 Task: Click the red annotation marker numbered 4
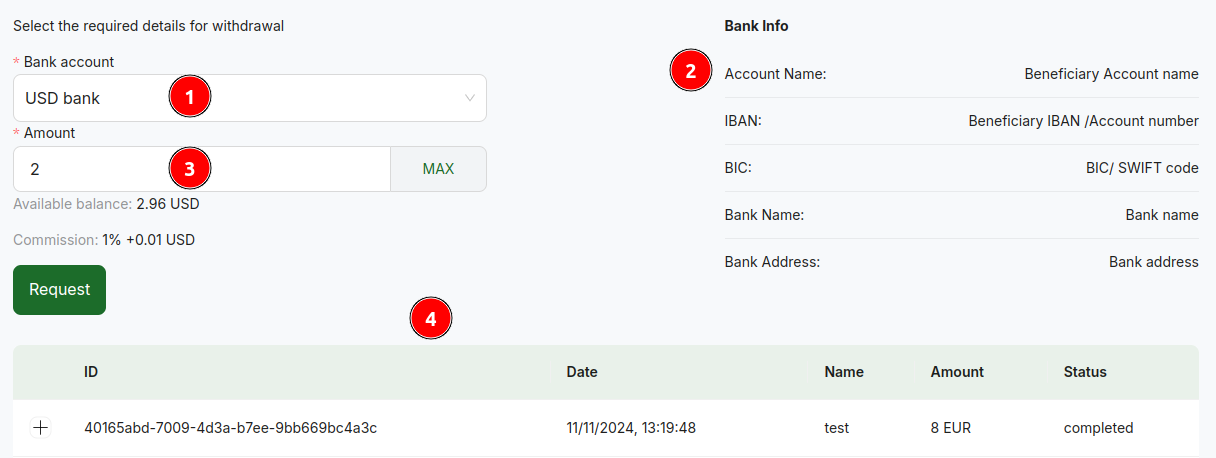431,319
